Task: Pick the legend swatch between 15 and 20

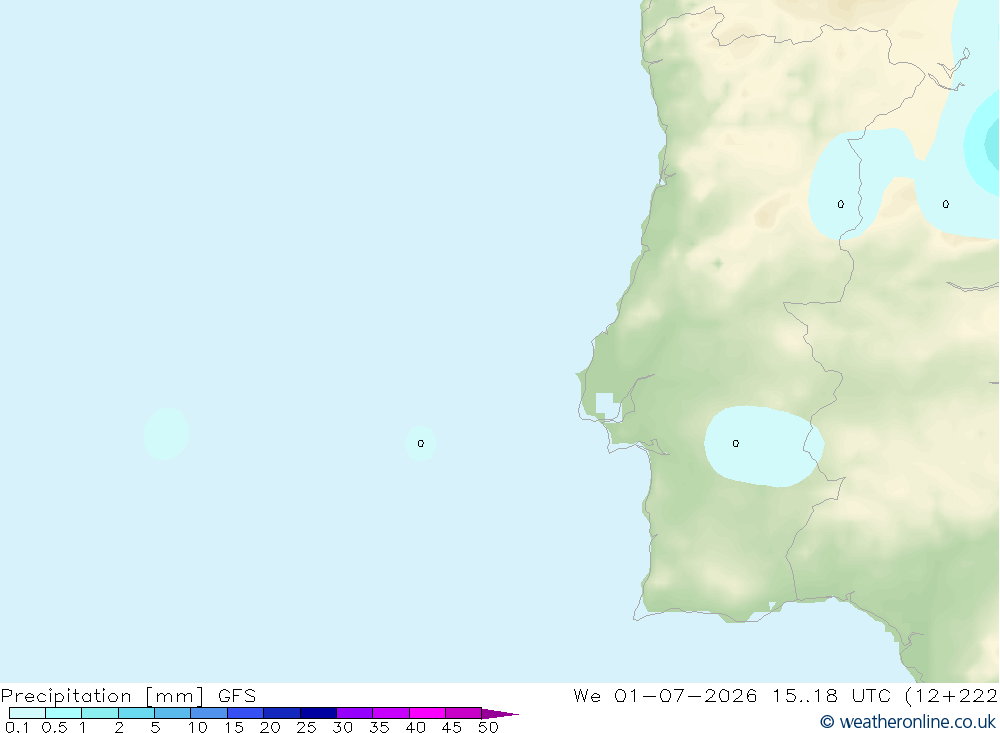Action: (x=246, y=713)
